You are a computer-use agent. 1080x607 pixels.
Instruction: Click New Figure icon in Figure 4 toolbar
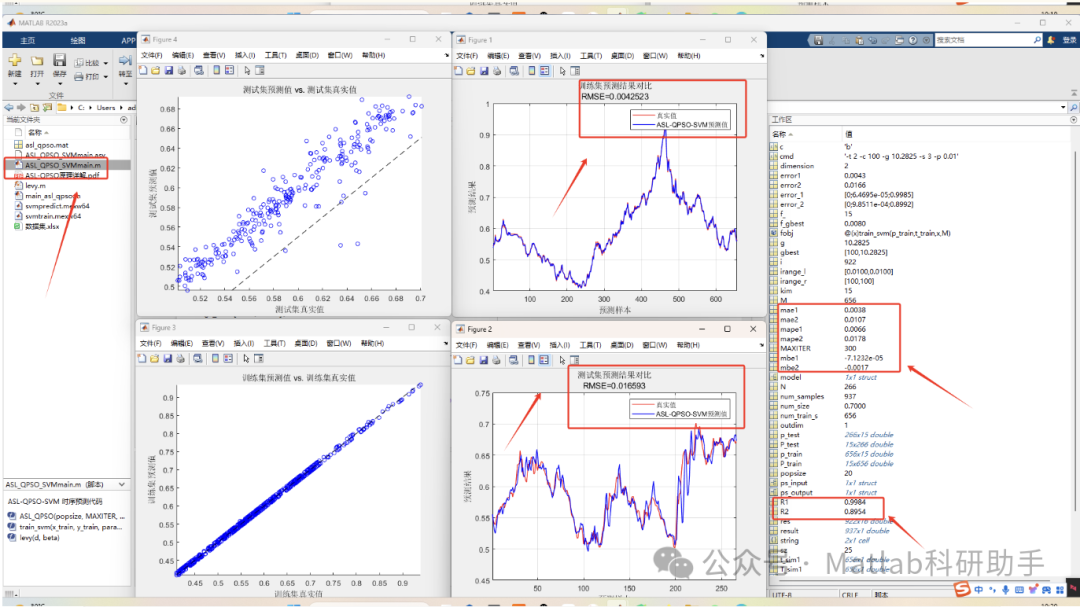point(143,70)
